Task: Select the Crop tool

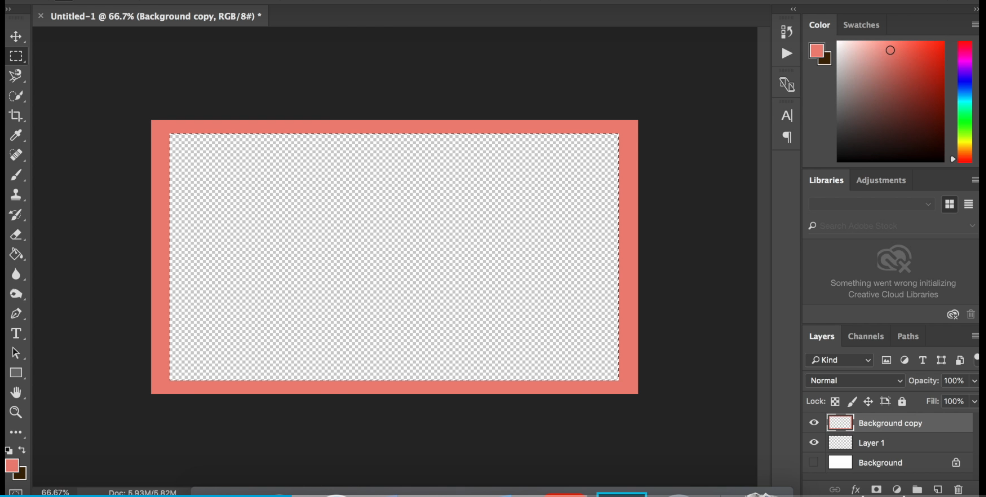Action: [x=16, y=116]
